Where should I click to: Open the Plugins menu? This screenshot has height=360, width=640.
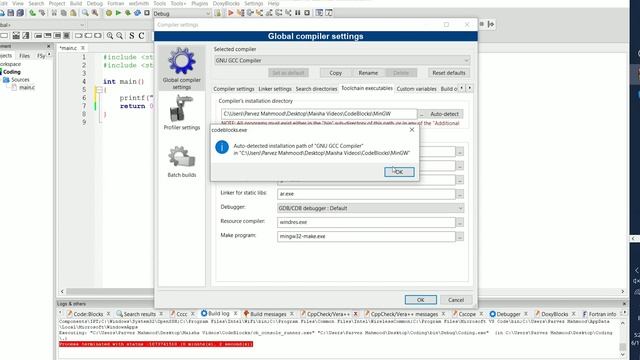(200, 3)
